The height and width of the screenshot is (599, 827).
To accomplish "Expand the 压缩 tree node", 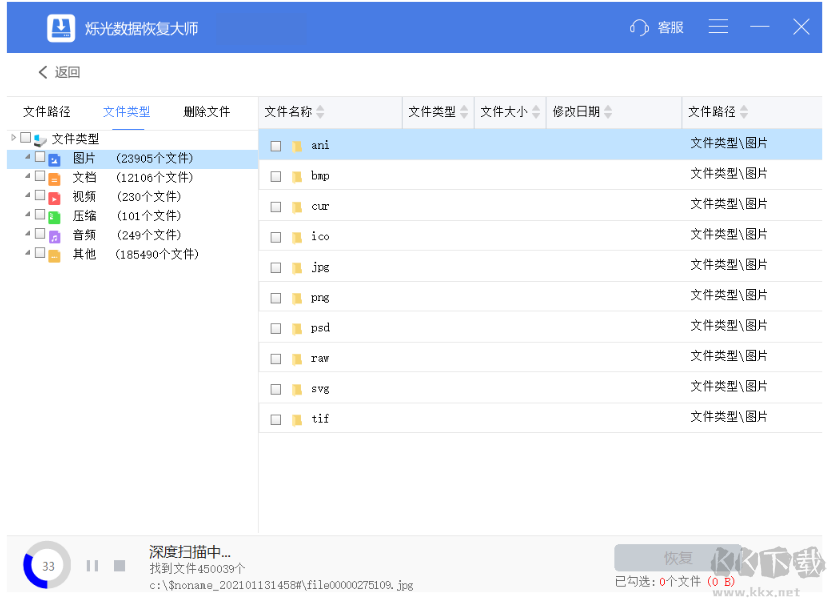I will click(27, 215).
